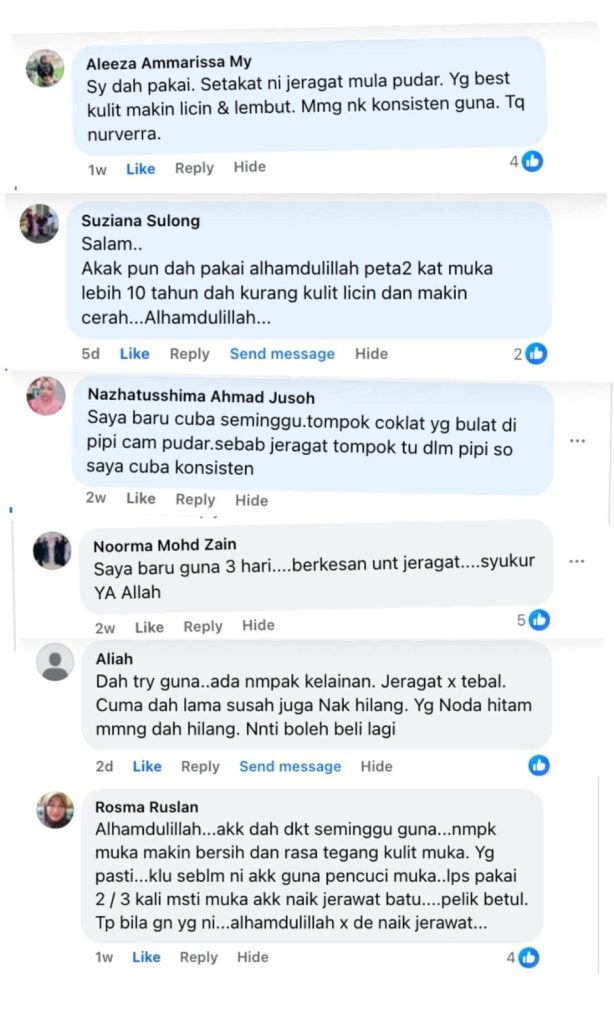Click the like reaction icon on Aleeza's comment
The image size is (614, 1024).
533,161
